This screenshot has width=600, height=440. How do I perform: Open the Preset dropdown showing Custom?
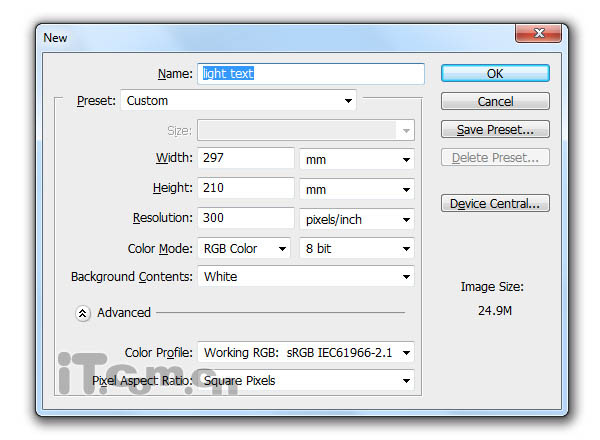tap(238, 101)
